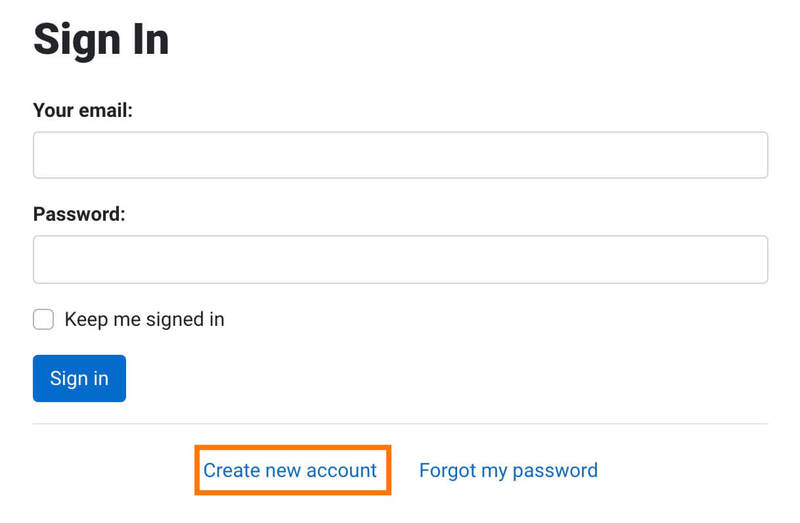Place cursor in the password entry box

click(400, 259)
